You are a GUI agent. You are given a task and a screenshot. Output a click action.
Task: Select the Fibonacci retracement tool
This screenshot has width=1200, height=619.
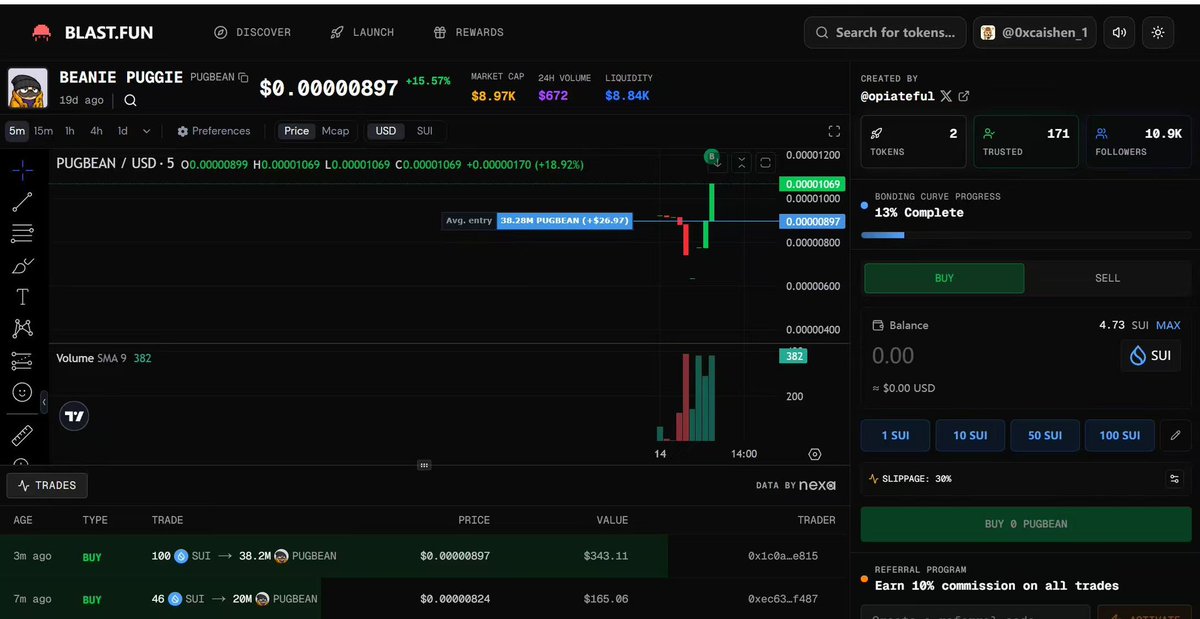tap(22, 234)
